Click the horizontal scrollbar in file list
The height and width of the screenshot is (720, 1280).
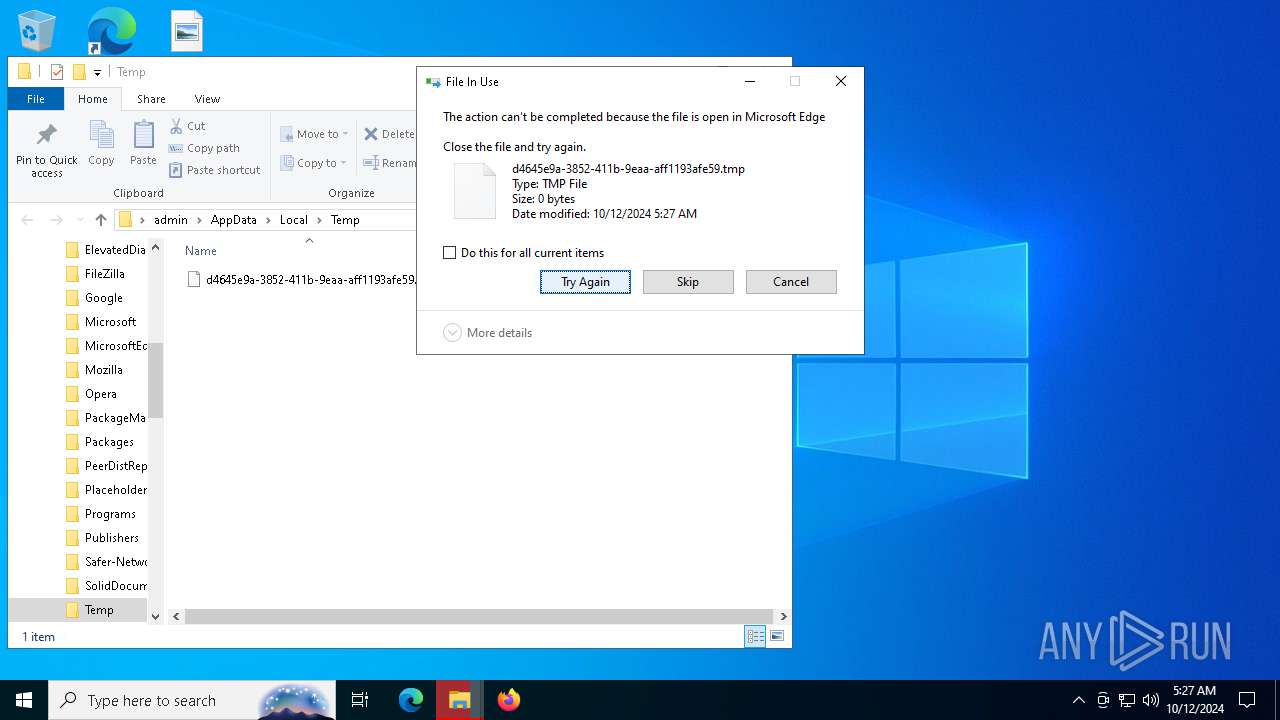[479, 617]
